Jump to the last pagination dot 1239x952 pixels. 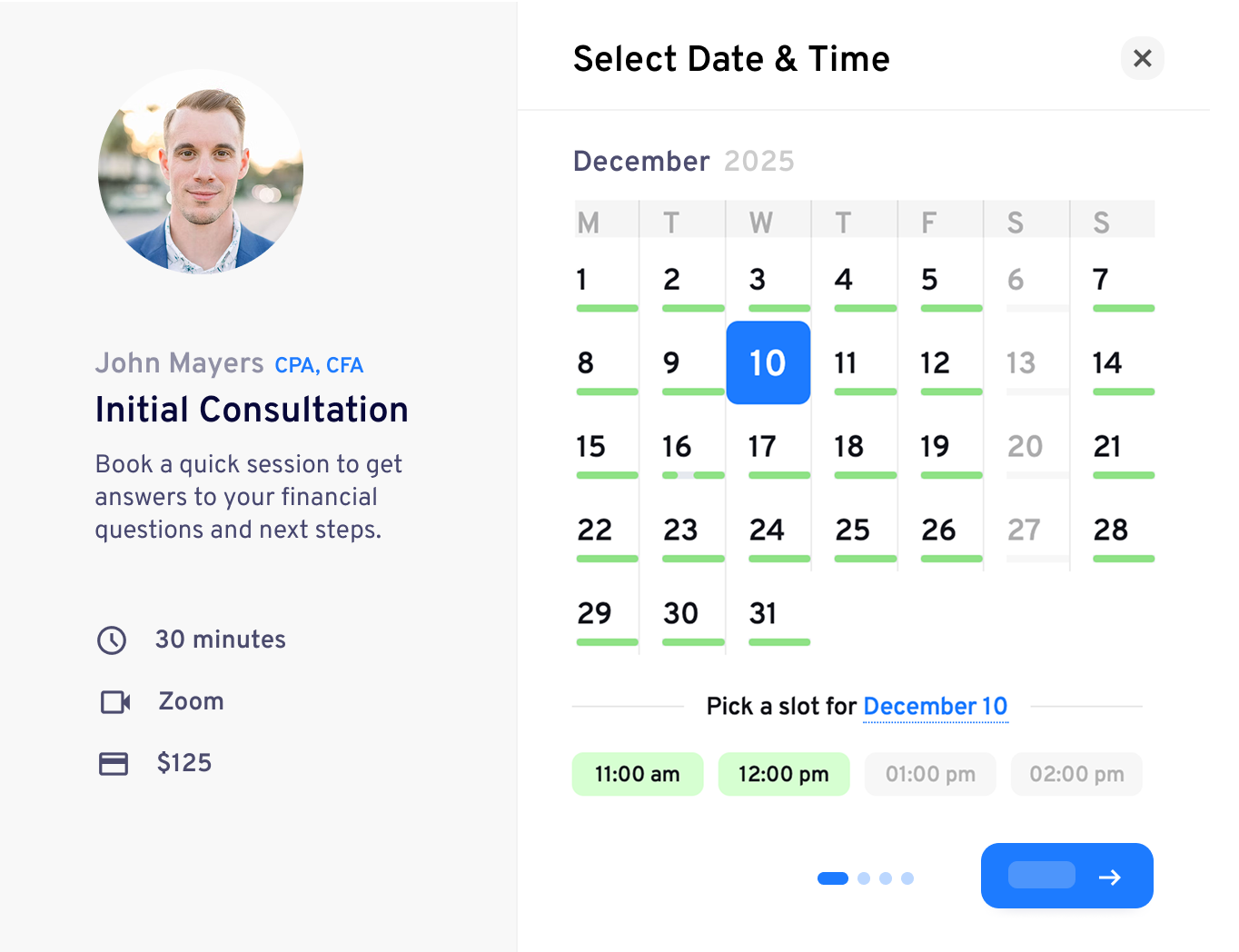pos(907,878)
